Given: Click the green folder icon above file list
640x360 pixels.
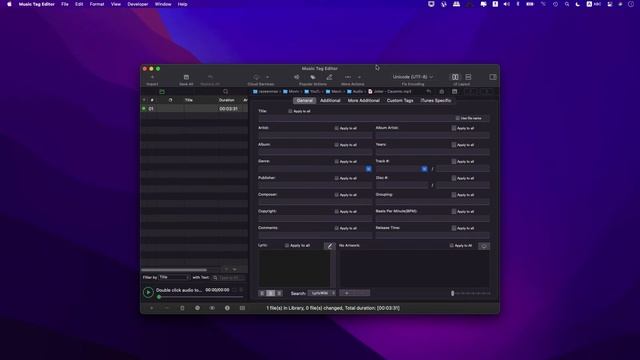Looking at the screenshot, I should 162,92.
